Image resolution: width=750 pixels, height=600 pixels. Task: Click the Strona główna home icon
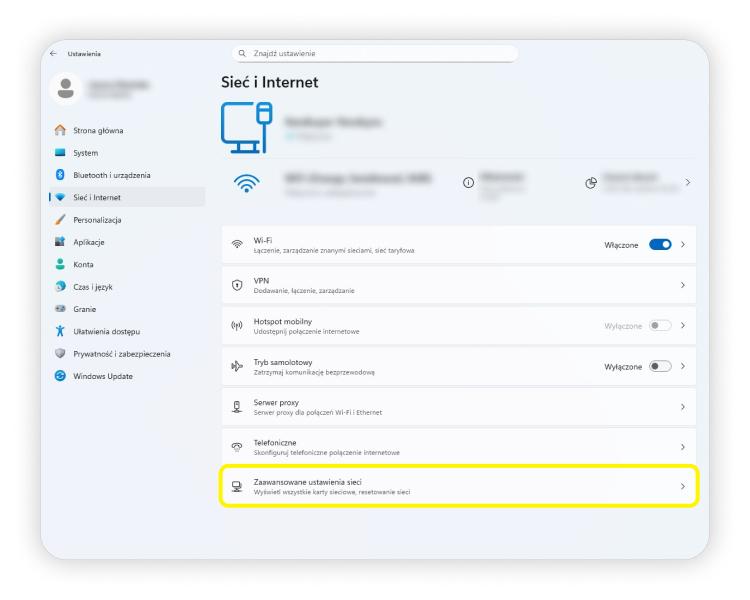coord(60,130)
